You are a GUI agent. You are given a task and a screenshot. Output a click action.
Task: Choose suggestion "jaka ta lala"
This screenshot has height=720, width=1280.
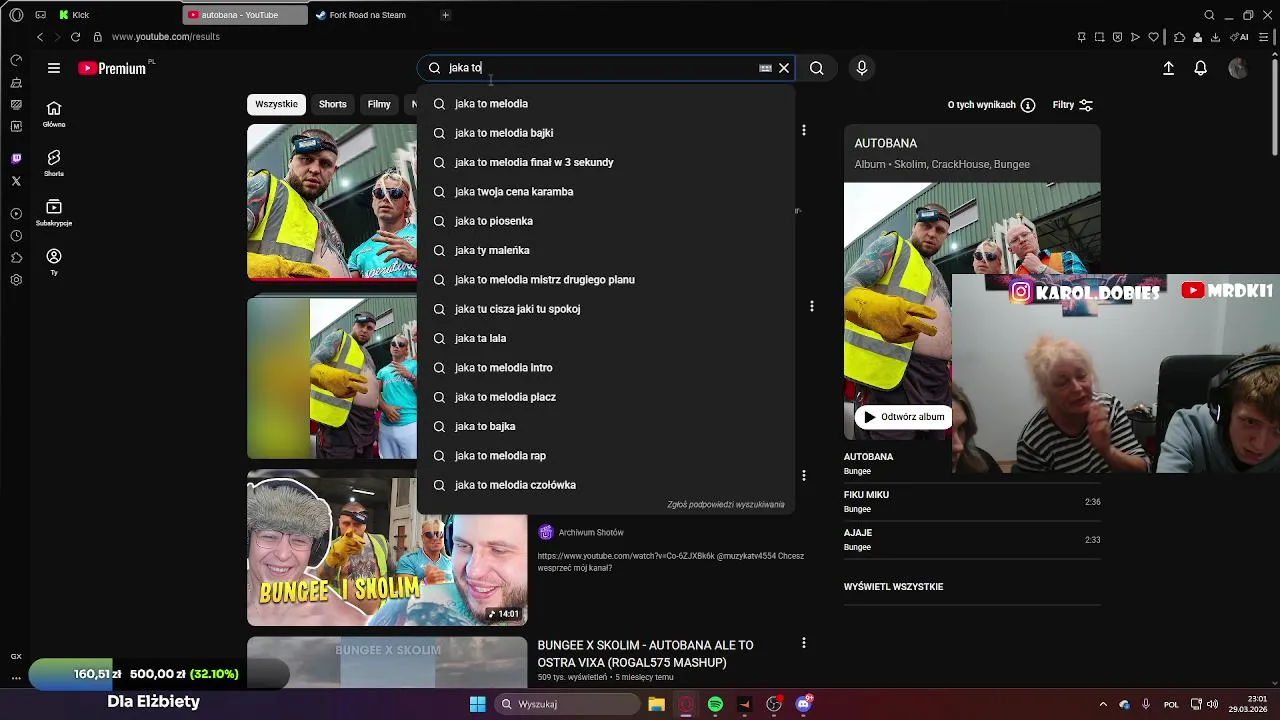coord(606,338)
